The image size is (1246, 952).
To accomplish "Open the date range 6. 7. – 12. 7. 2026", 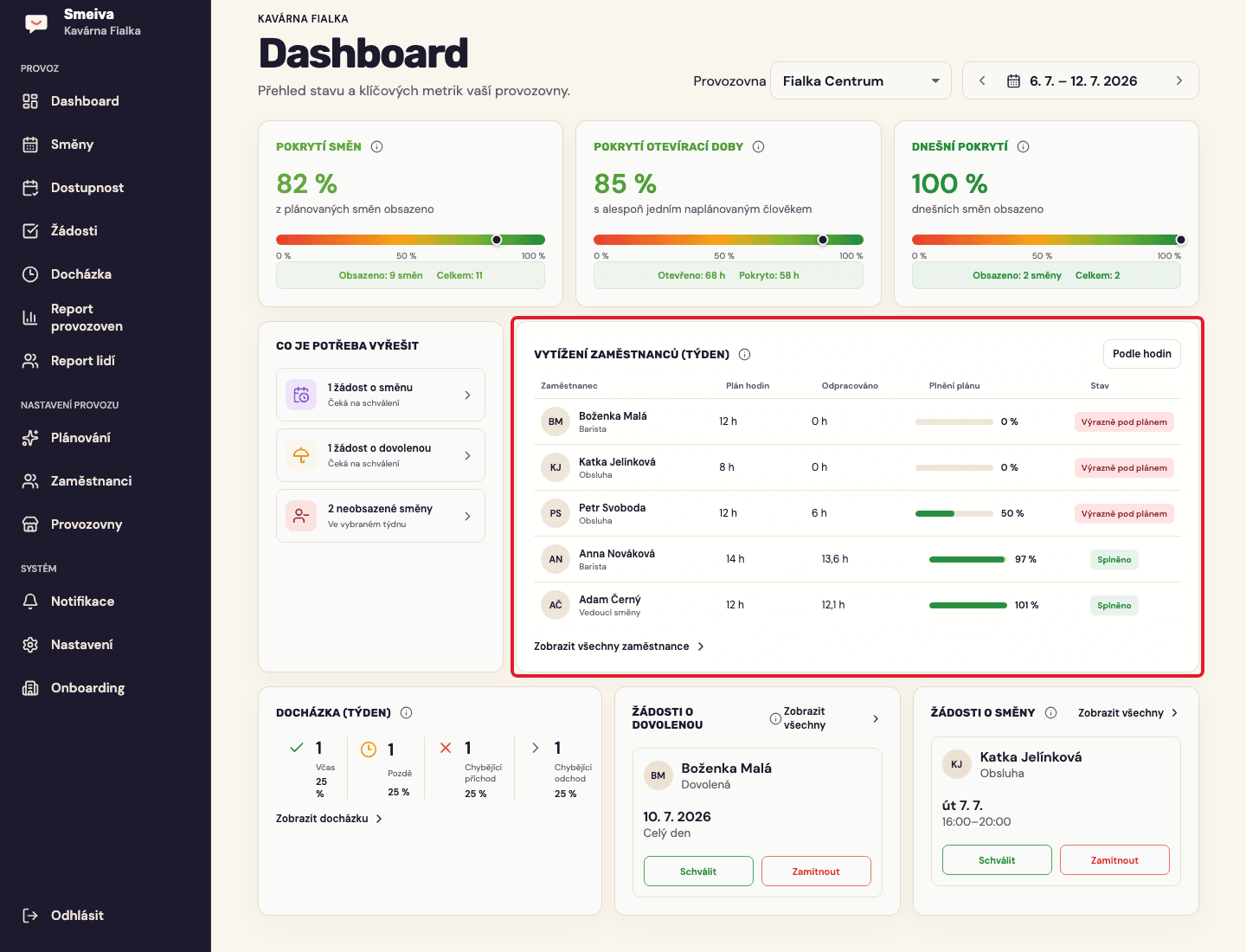I will 1073,80.
